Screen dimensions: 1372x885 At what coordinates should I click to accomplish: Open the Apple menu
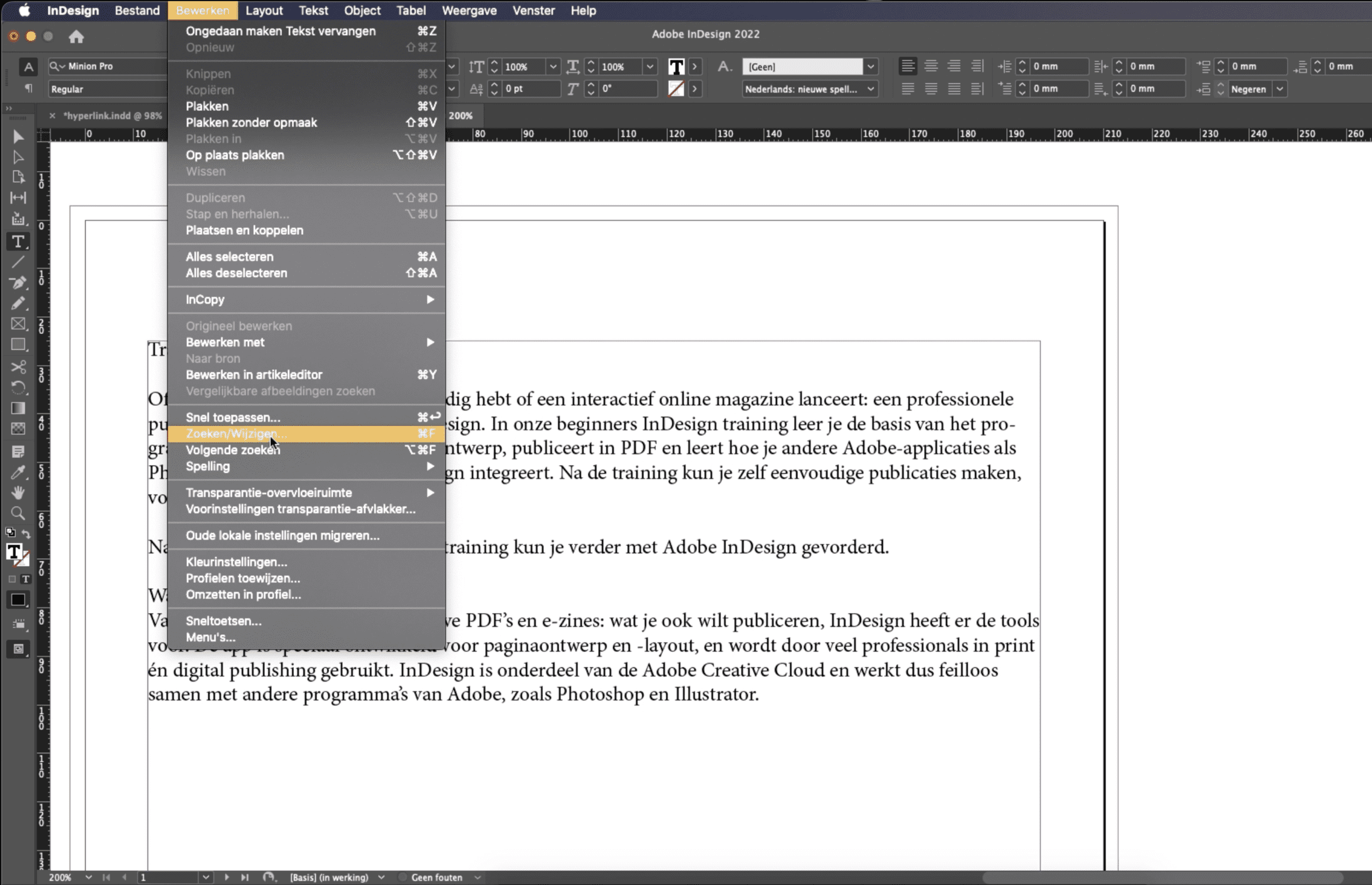pyautogui.click(x=24, y=10)
